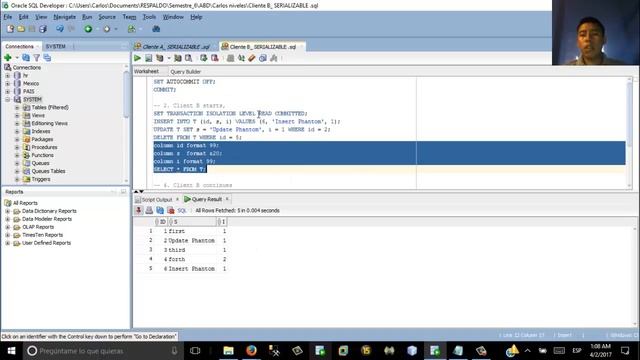Viewport: 640px width, 360px height.
Task: Click the Commit icon in worksheet toolbar
Action: click(204, 58)
